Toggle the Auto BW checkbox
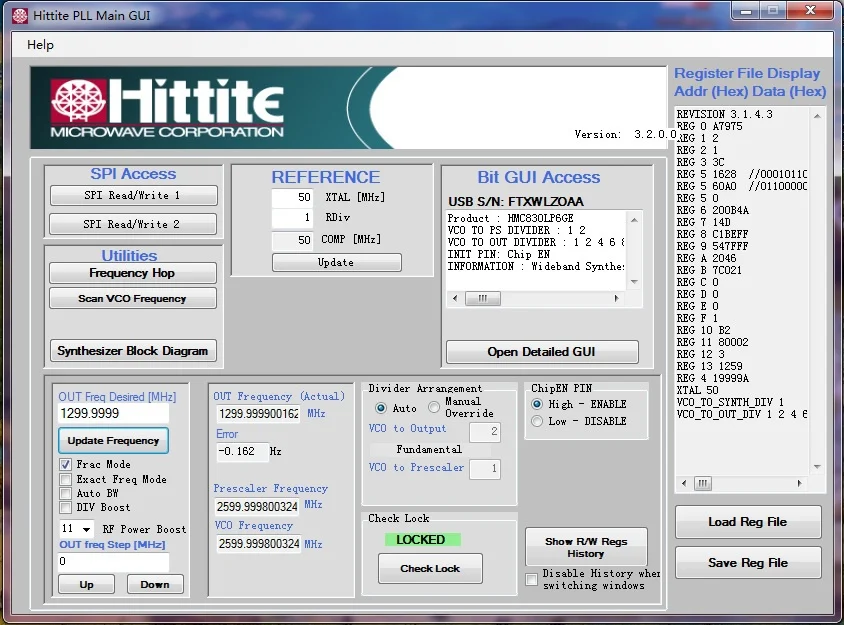The image size is (844, 625). (66, 493)
